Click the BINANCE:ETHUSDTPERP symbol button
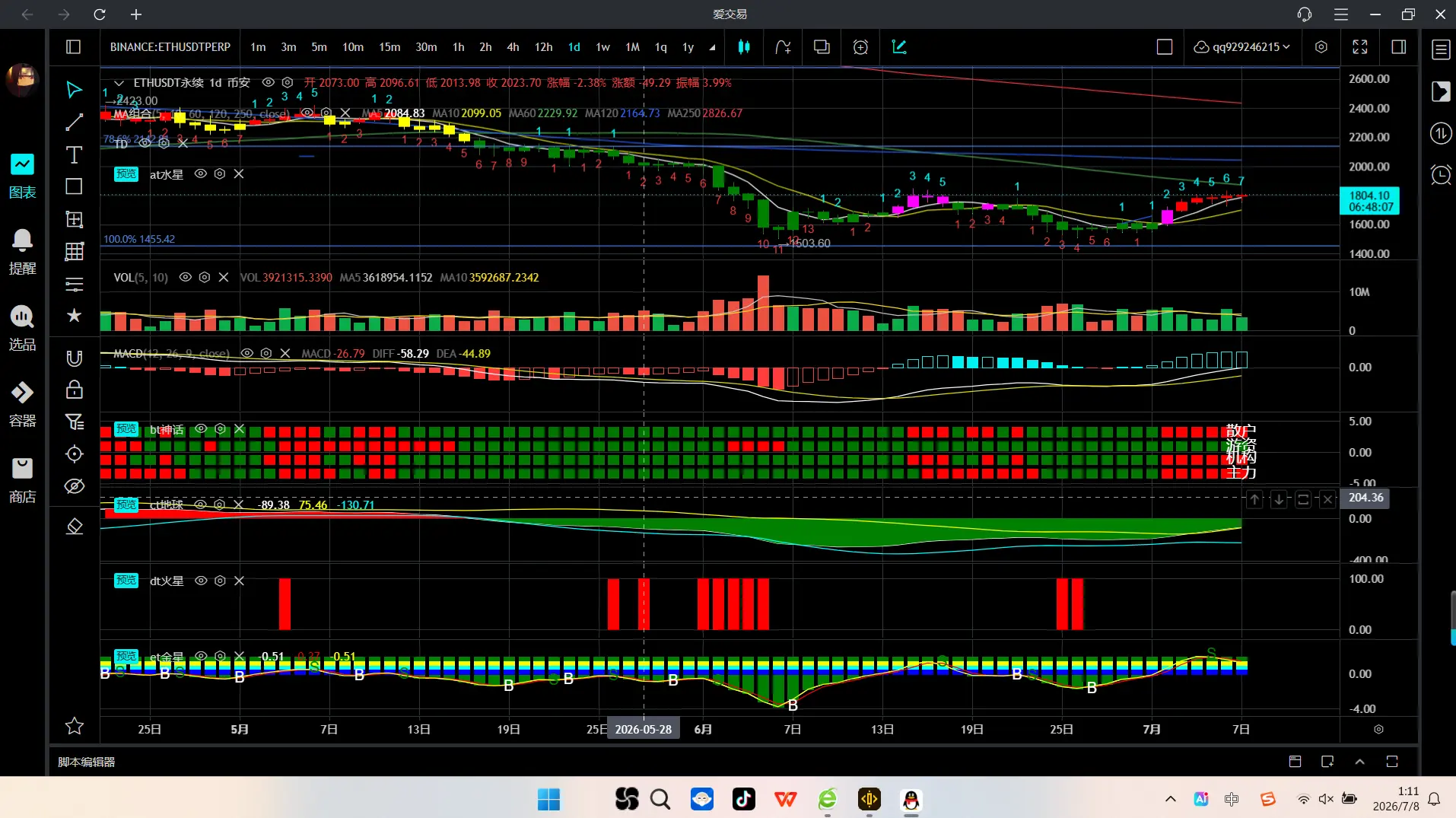Image resolution: width=1456 pixels, height=818 pixels. tap(170, 47)
